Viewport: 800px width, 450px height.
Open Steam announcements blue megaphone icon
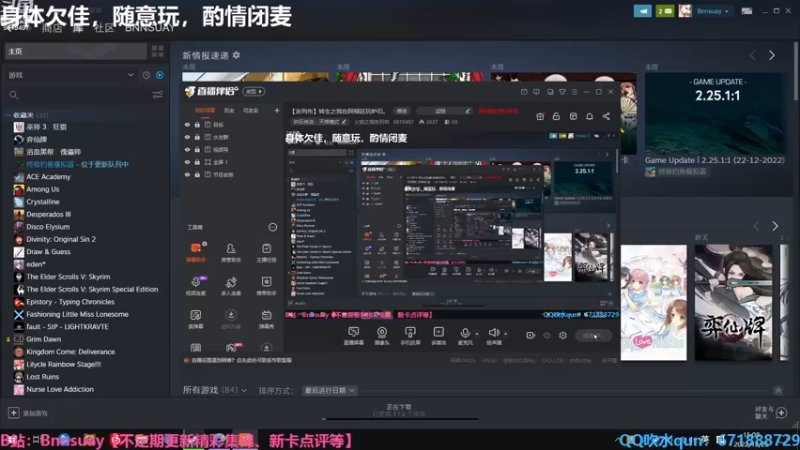click(642, 11)
